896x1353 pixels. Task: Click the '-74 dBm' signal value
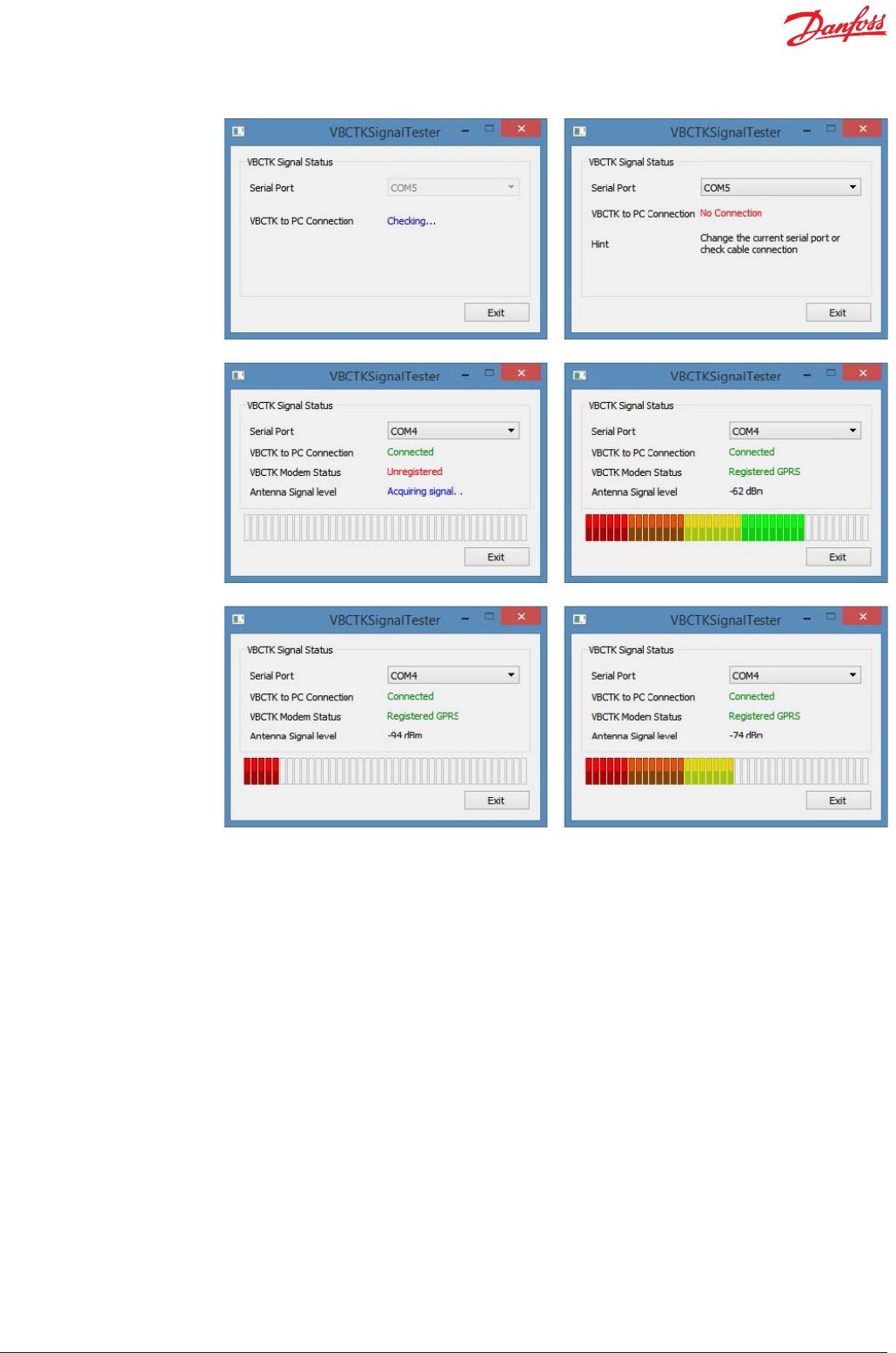(x=746, y=735)
